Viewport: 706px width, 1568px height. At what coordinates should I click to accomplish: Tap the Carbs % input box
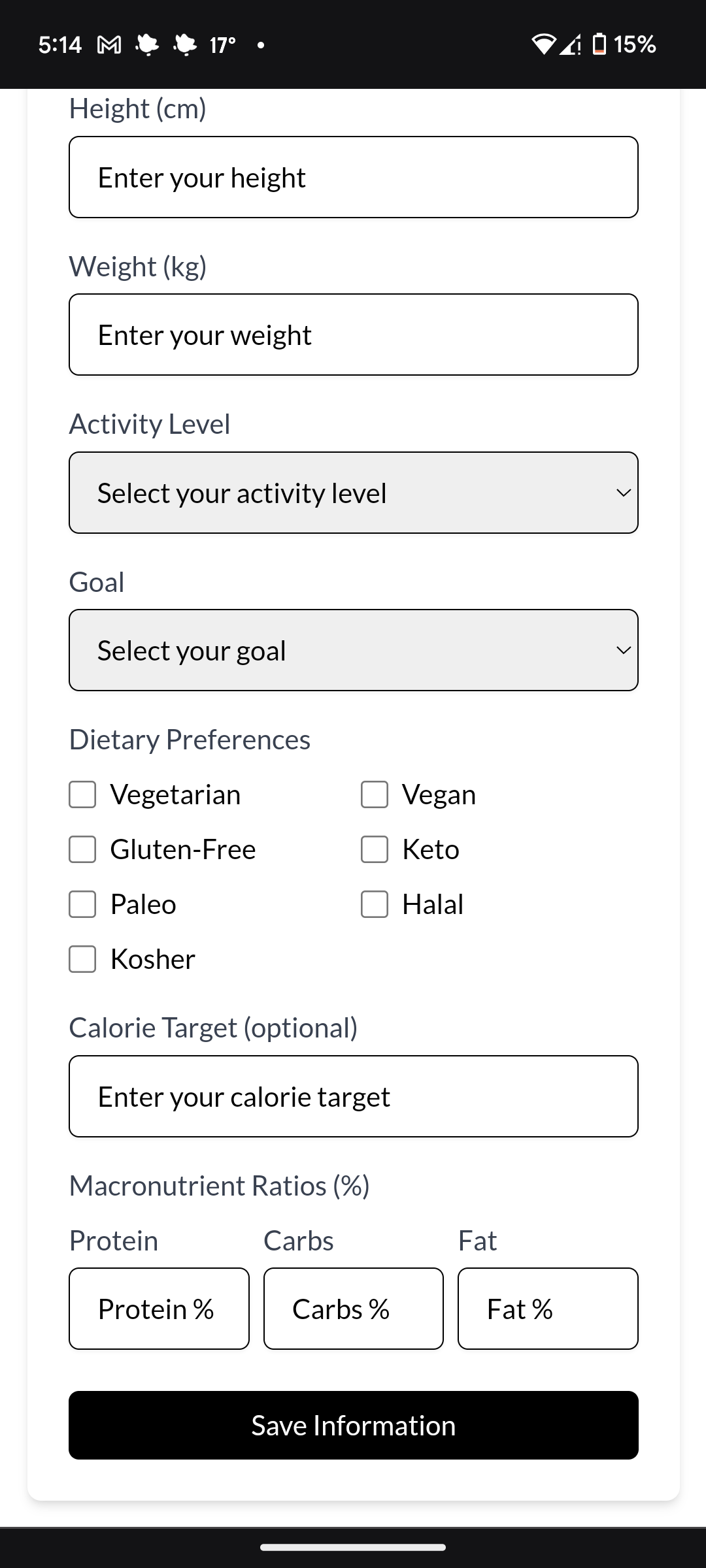353,1309
